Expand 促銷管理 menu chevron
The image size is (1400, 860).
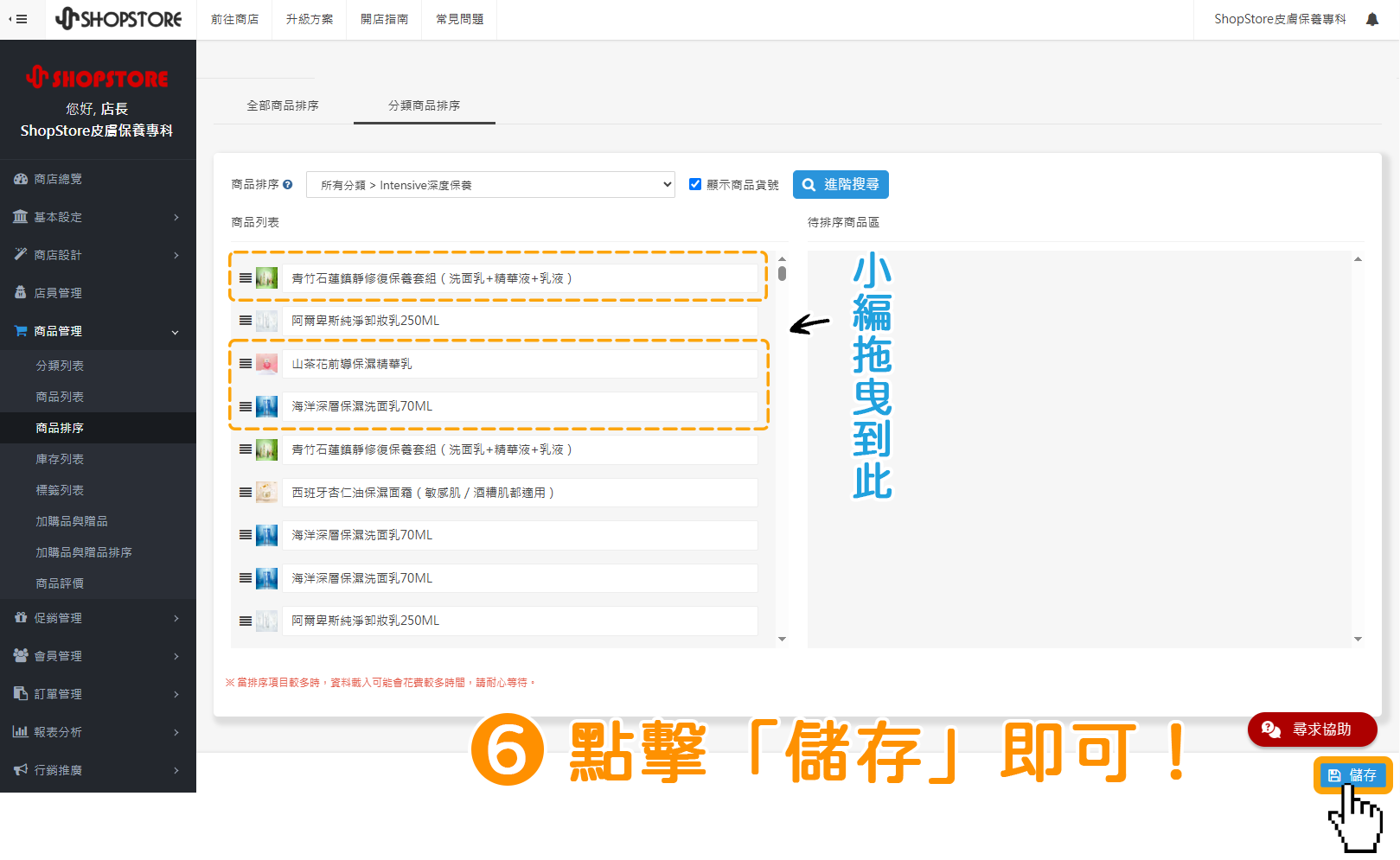tap(176, 618)
